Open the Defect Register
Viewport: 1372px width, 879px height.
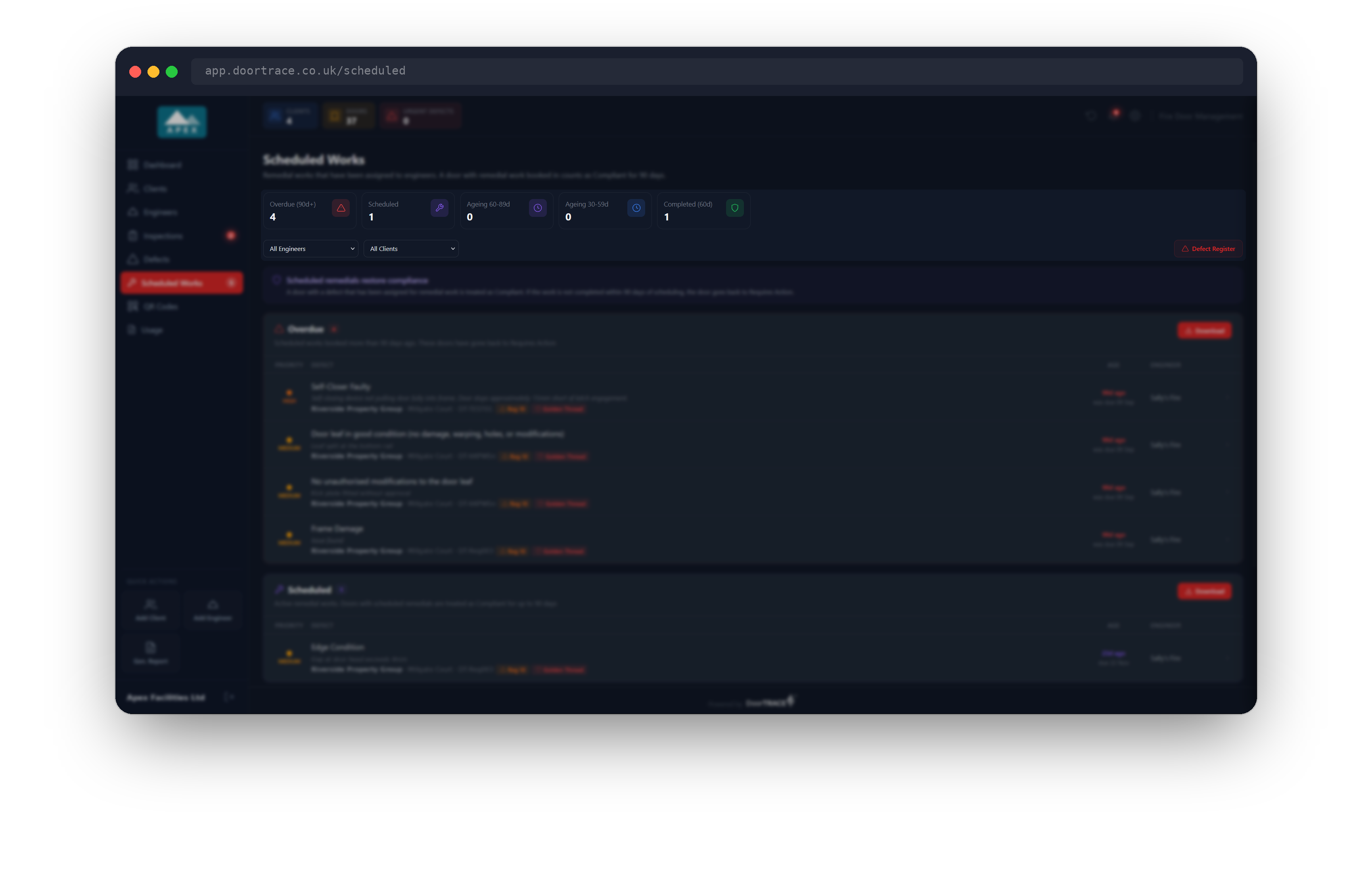point(1208,248)
